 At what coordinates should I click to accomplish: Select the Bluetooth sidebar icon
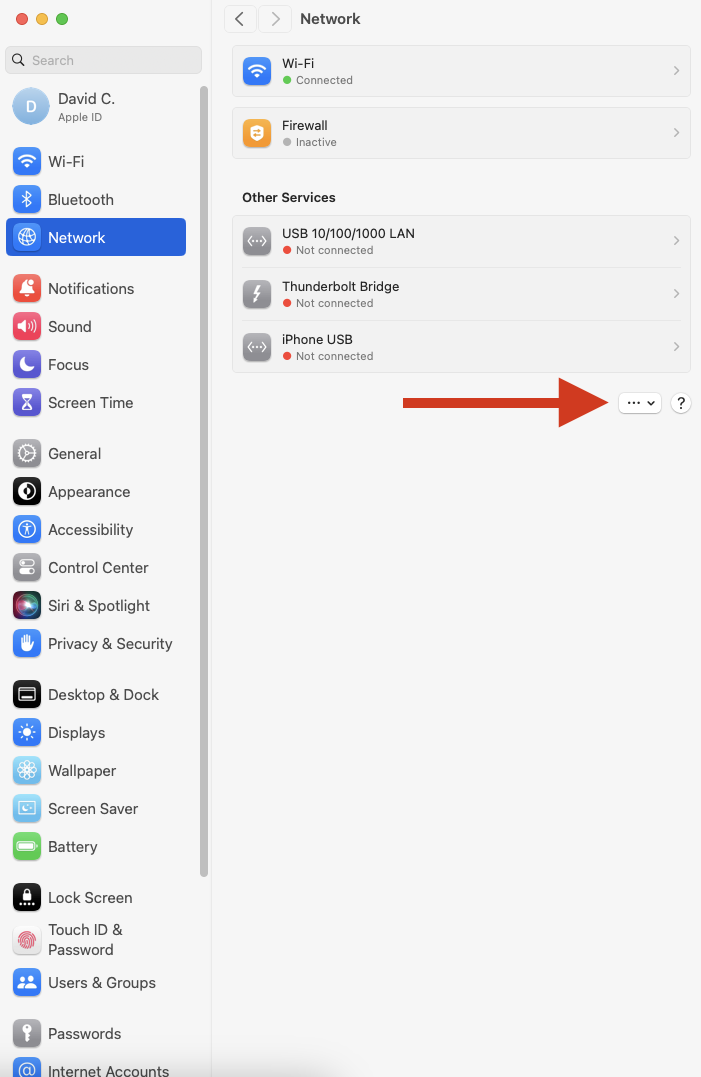(x=27, y=199)
